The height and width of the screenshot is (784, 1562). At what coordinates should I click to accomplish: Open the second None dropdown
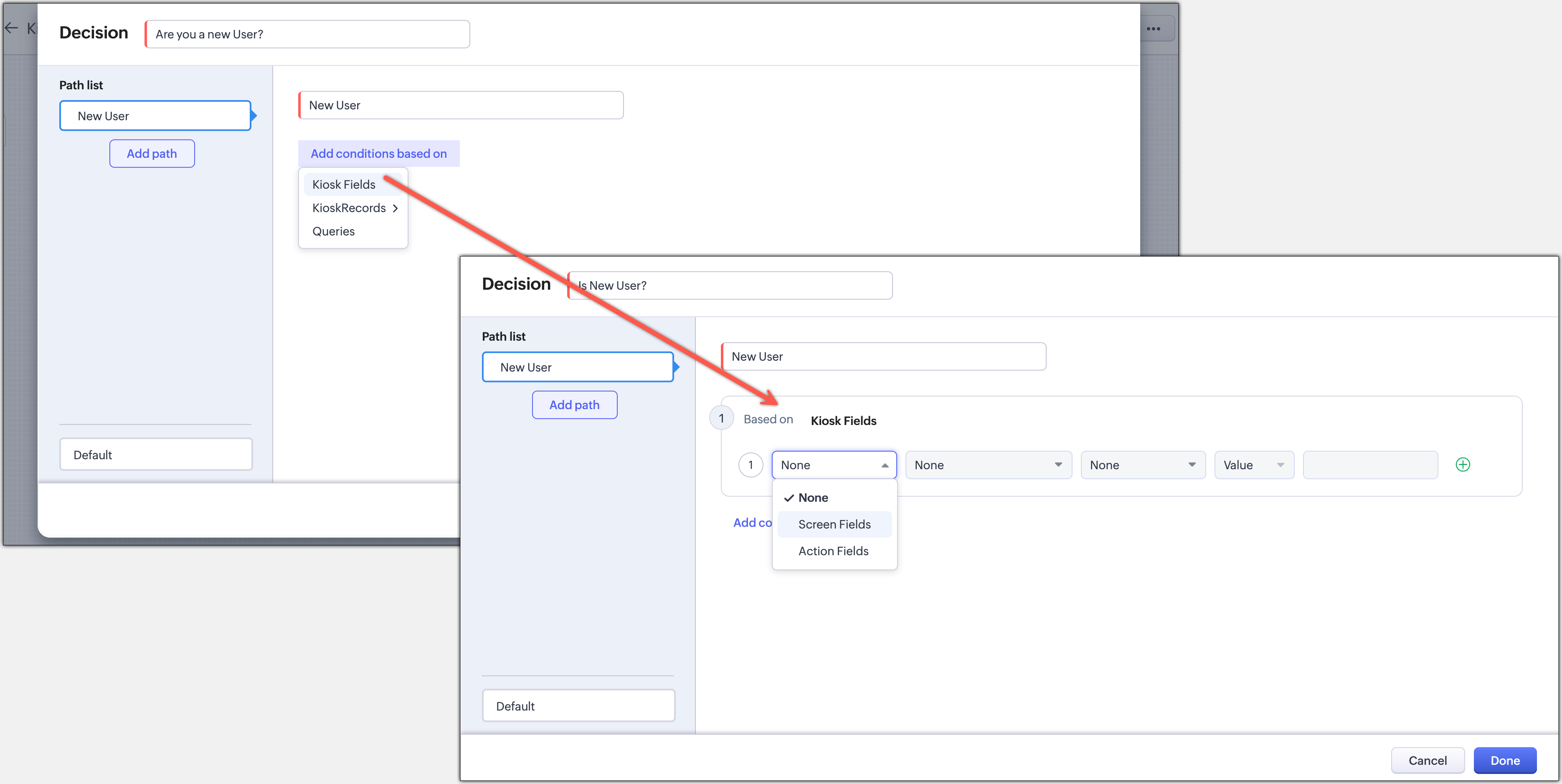[988, 465]
